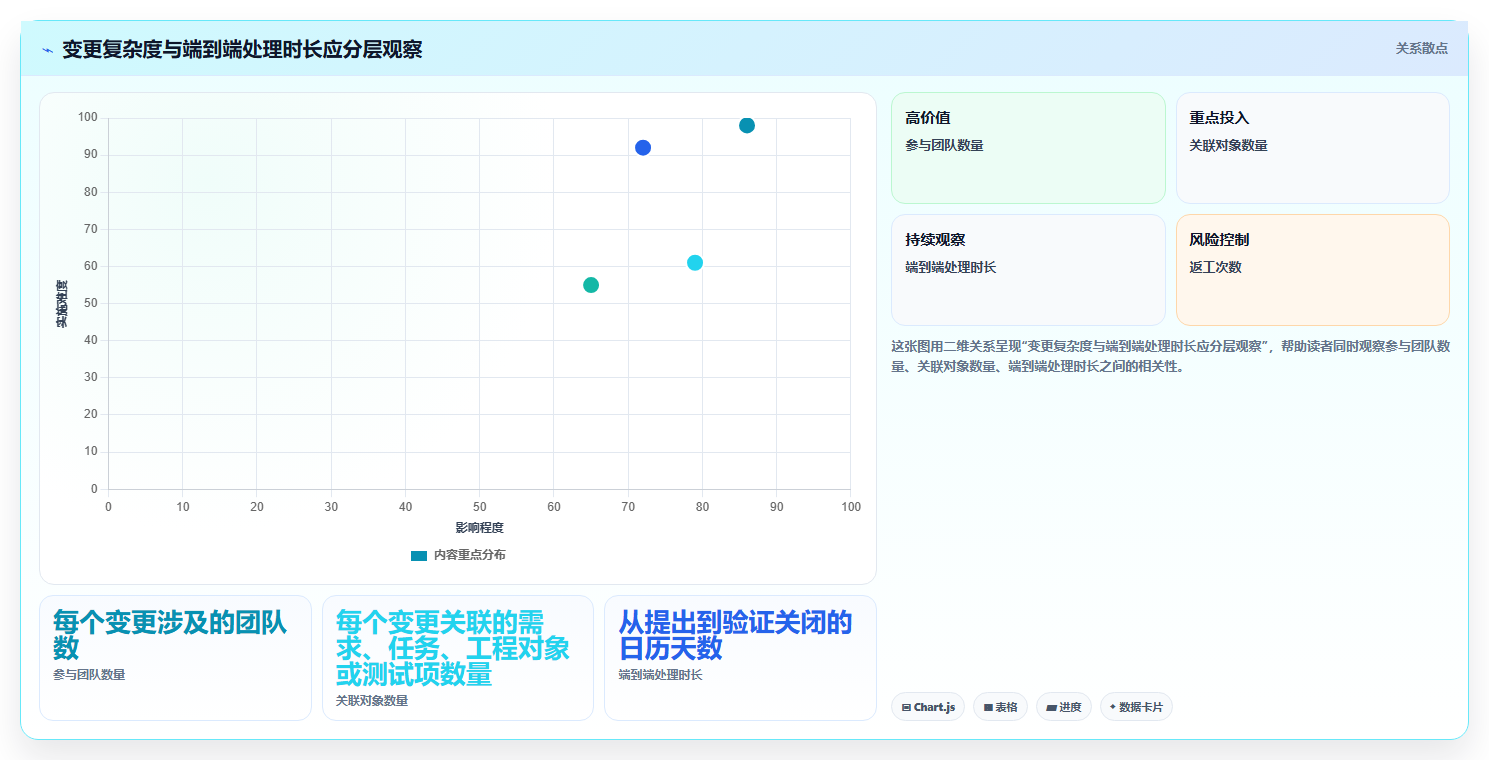Click 端到端处理时长 under the third bottom card
Screen dimensions: 1489x760
click(660, 675)
